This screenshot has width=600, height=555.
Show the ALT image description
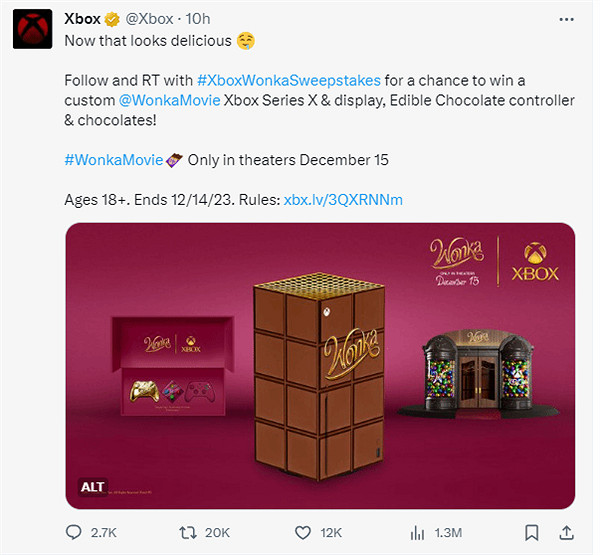point(92,487)
